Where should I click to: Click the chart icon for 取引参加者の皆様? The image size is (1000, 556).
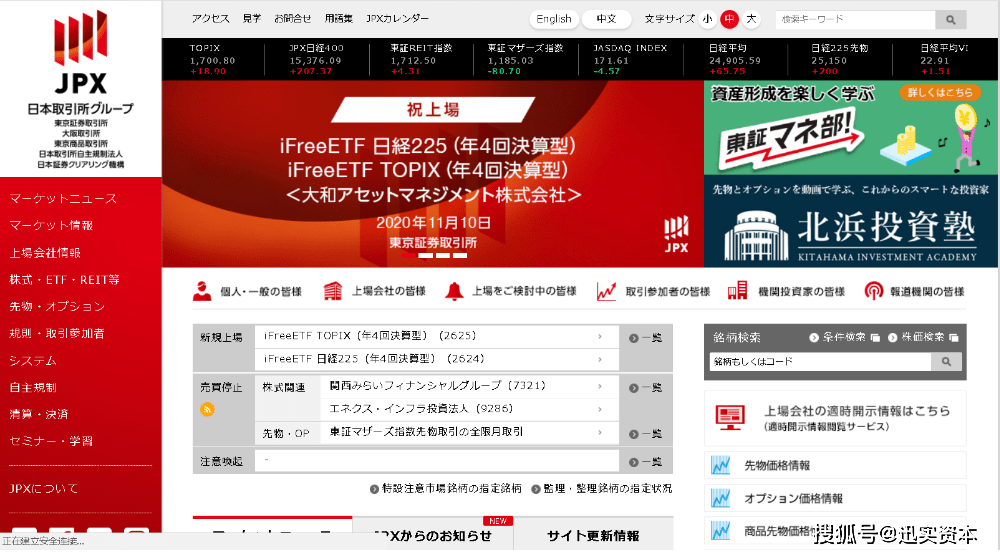(606, 291)
